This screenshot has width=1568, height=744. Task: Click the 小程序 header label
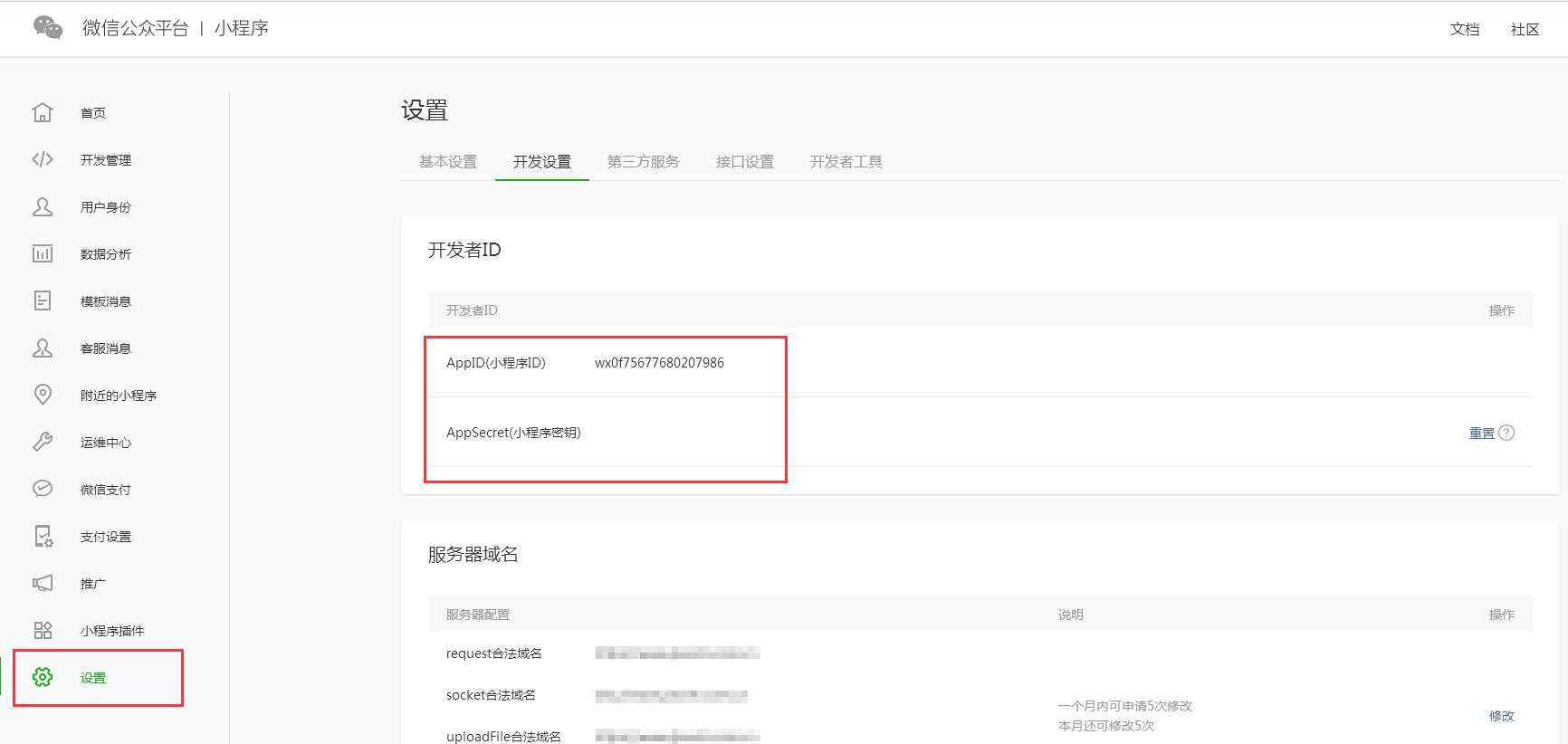click(x=242, y=28)
